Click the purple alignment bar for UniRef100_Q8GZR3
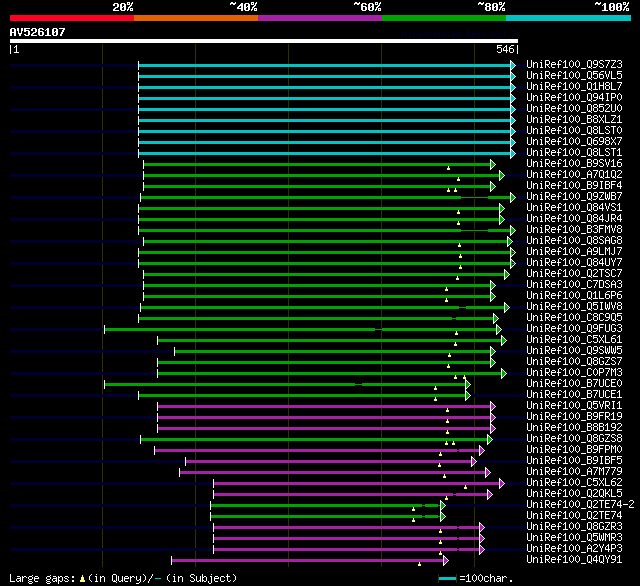 (347, 528)
